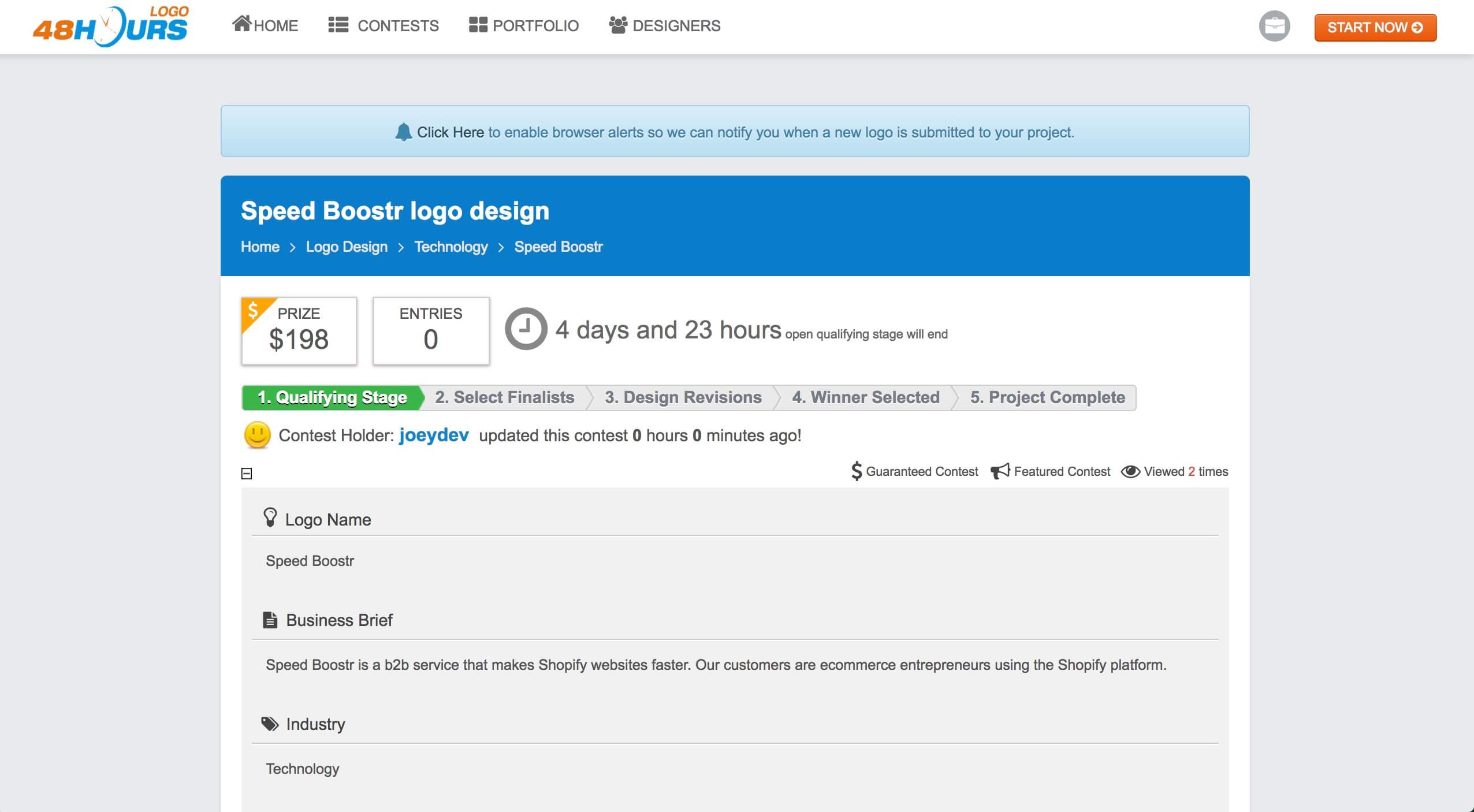Viewport: 1474px width, 812px height.
Task: Click the tag icon beside Industry
Action: click(x=270, y=722)
